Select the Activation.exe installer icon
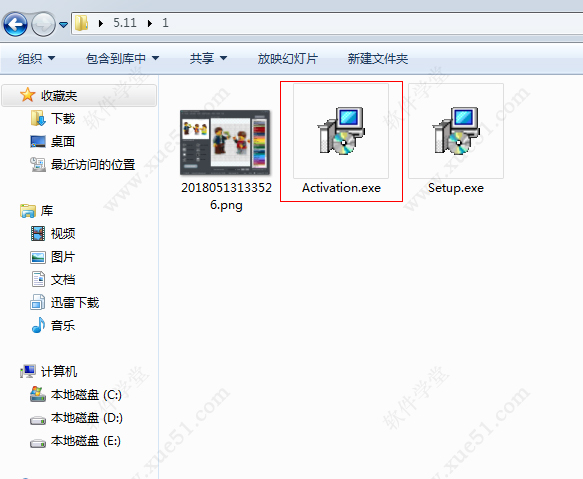This screenshot has height=479, width=583. pos(341,131)
